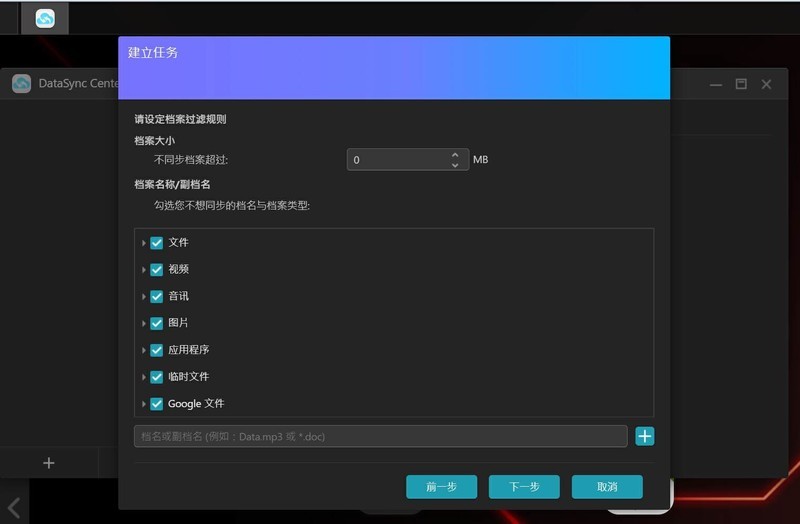Select the 临时文件 label in the list

pos(189,377)
